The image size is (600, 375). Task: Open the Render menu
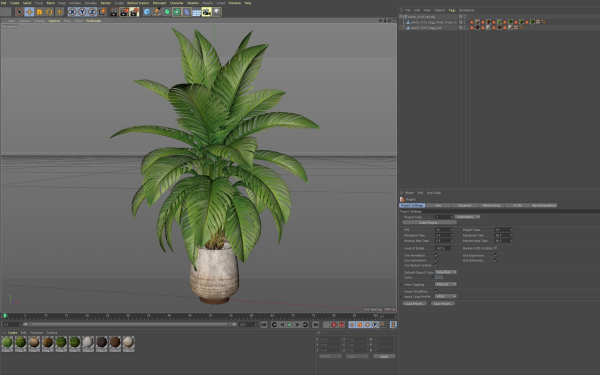point(106,3)
